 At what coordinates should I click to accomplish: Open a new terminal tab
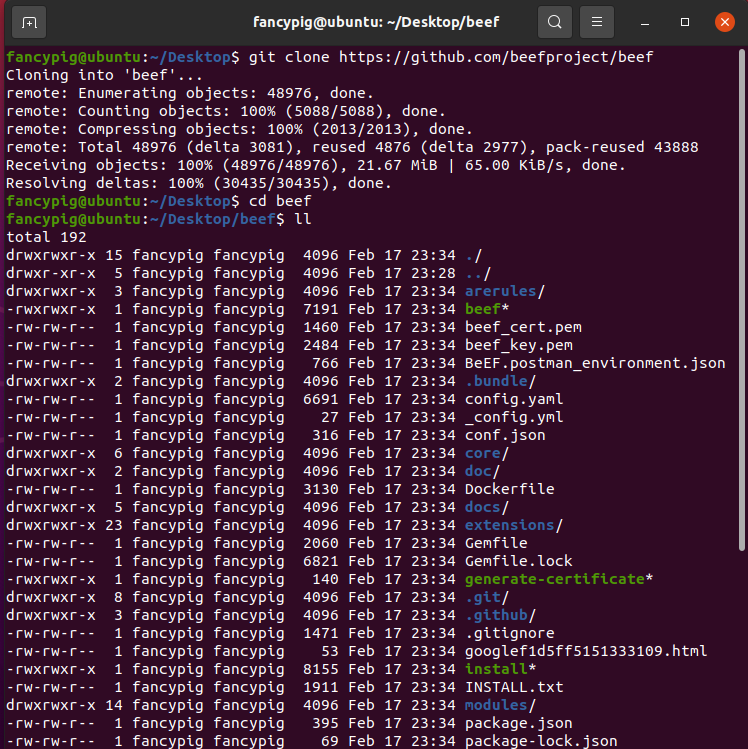[29, 21]
